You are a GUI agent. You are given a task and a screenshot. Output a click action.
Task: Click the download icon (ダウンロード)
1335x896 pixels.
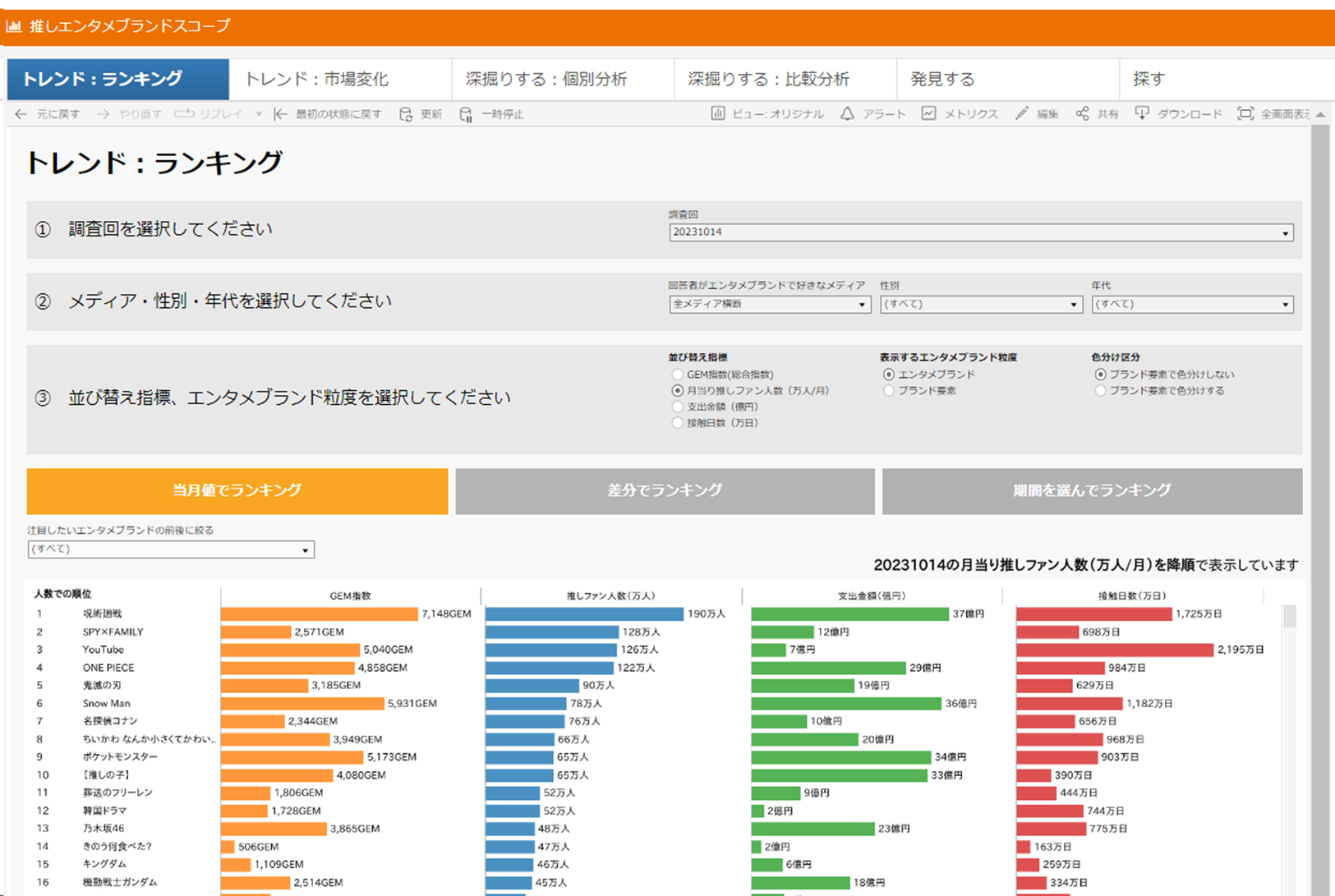click(x=1142, y=113)
